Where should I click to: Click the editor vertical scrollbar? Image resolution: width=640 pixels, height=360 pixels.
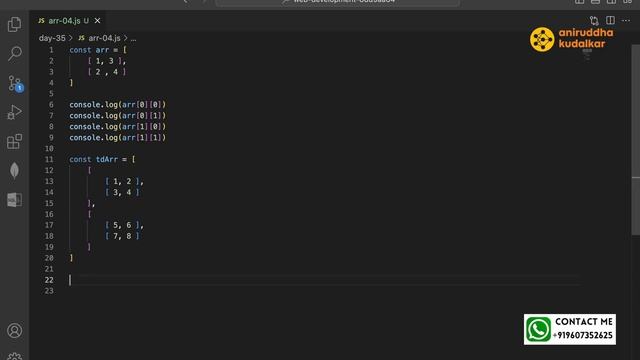pyautogui.click(x=635, y=139)
